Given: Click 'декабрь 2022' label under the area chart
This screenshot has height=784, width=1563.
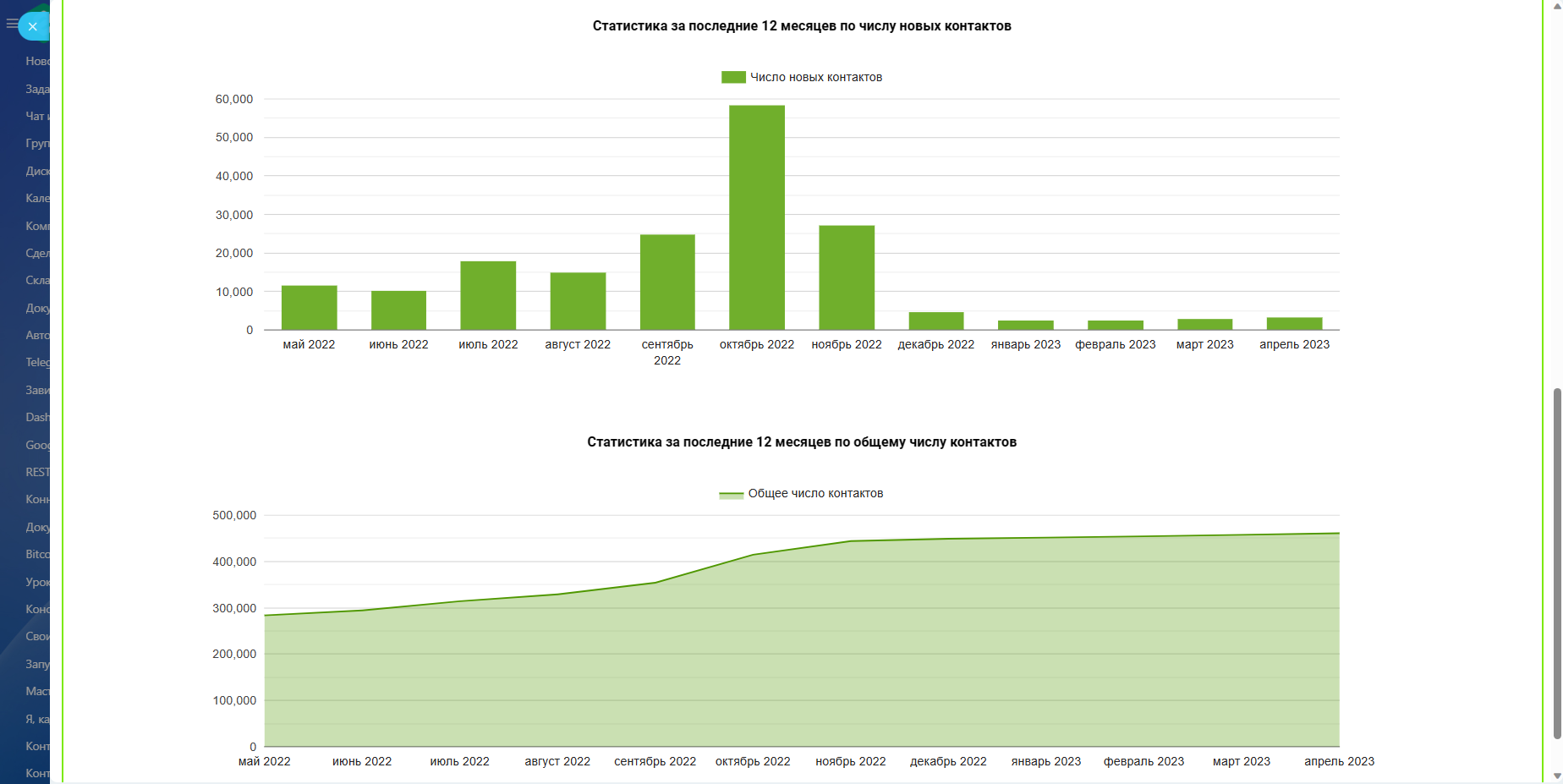Looking at the screenshot, I should point(948,761).
